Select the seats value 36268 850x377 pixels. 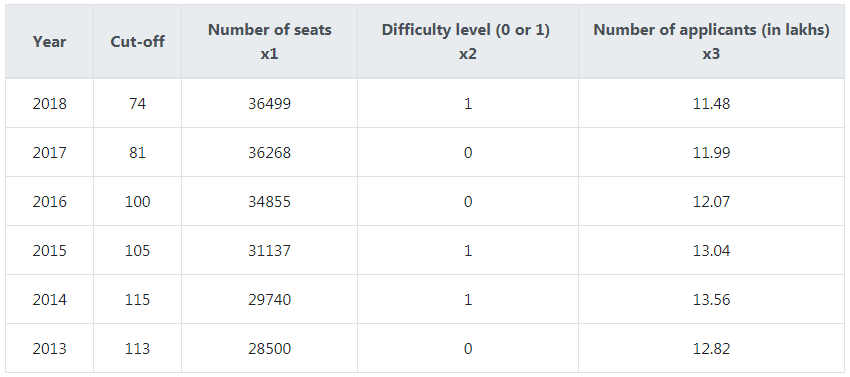[269, 153]
